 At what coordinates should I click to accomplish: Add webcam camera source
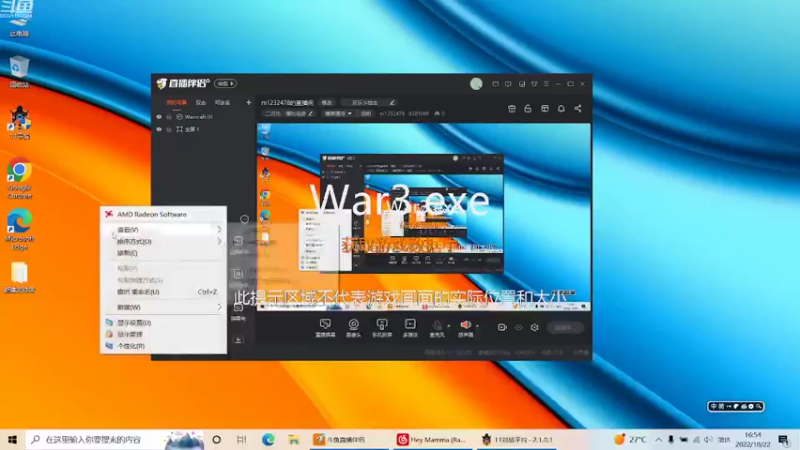coord(354,328)
